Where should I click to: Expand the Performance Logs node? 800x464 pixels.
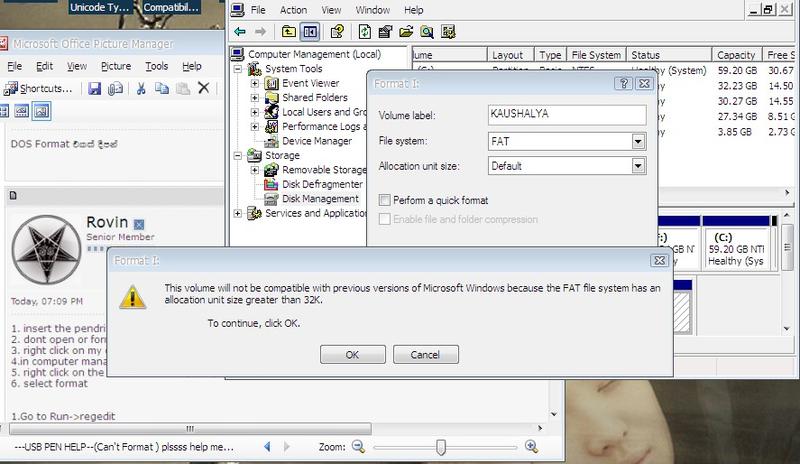(255, 126)
